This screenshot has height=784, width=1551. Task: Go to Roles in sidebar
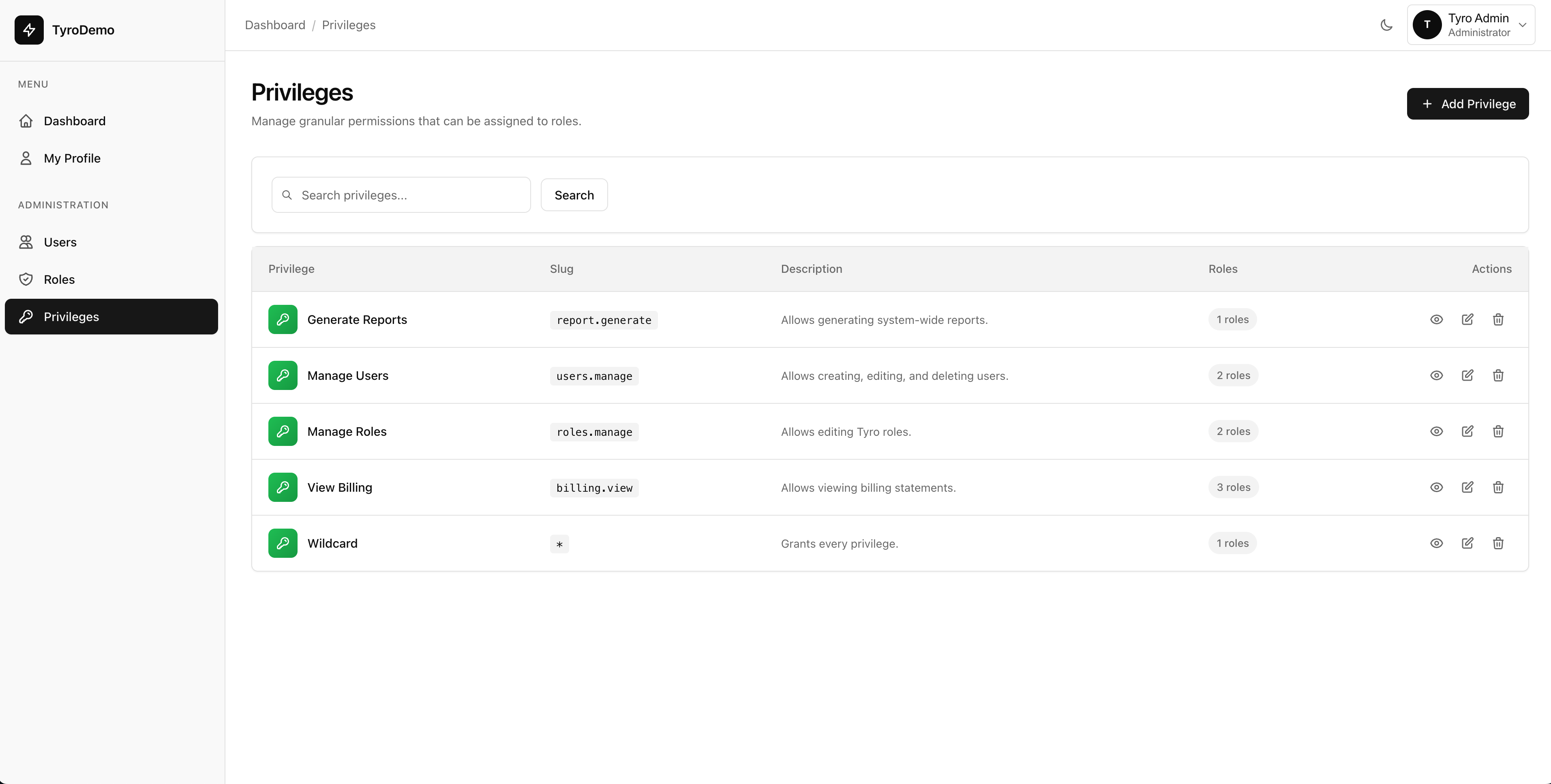[59, 280]
